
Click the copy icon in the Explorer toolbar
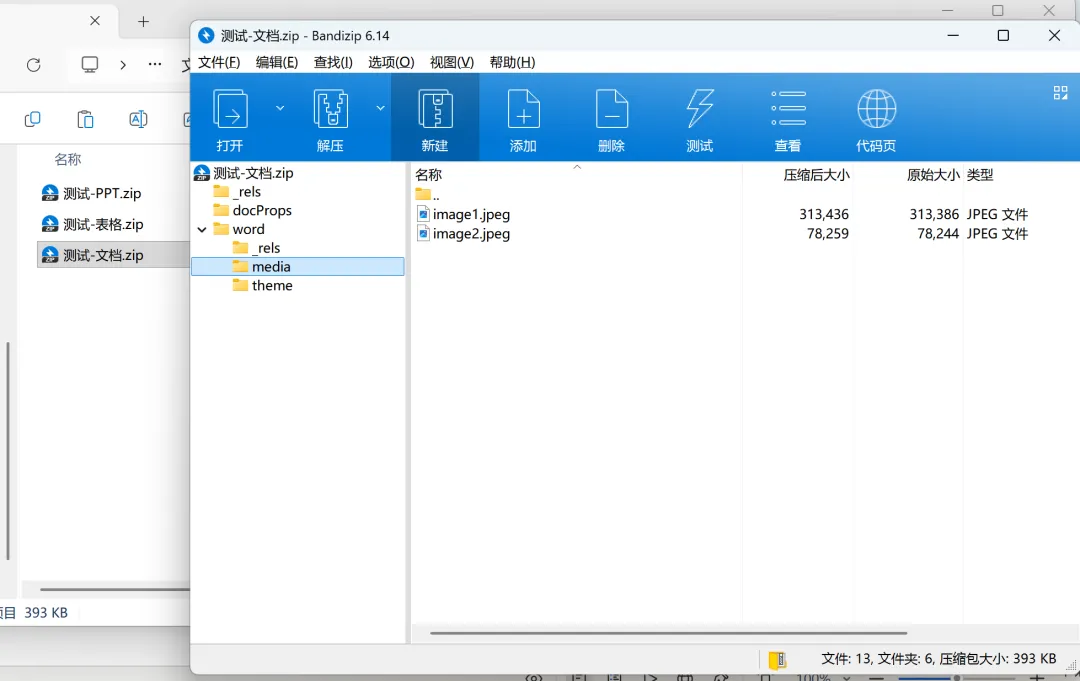click(32, 119)
